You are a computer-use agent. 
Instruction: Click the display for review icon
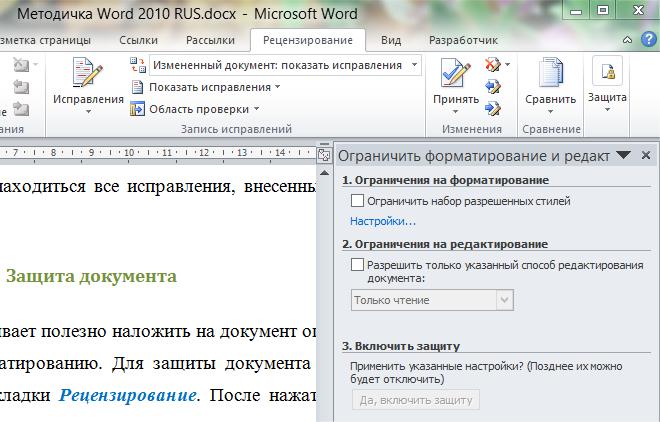click(x=138, y=65)
